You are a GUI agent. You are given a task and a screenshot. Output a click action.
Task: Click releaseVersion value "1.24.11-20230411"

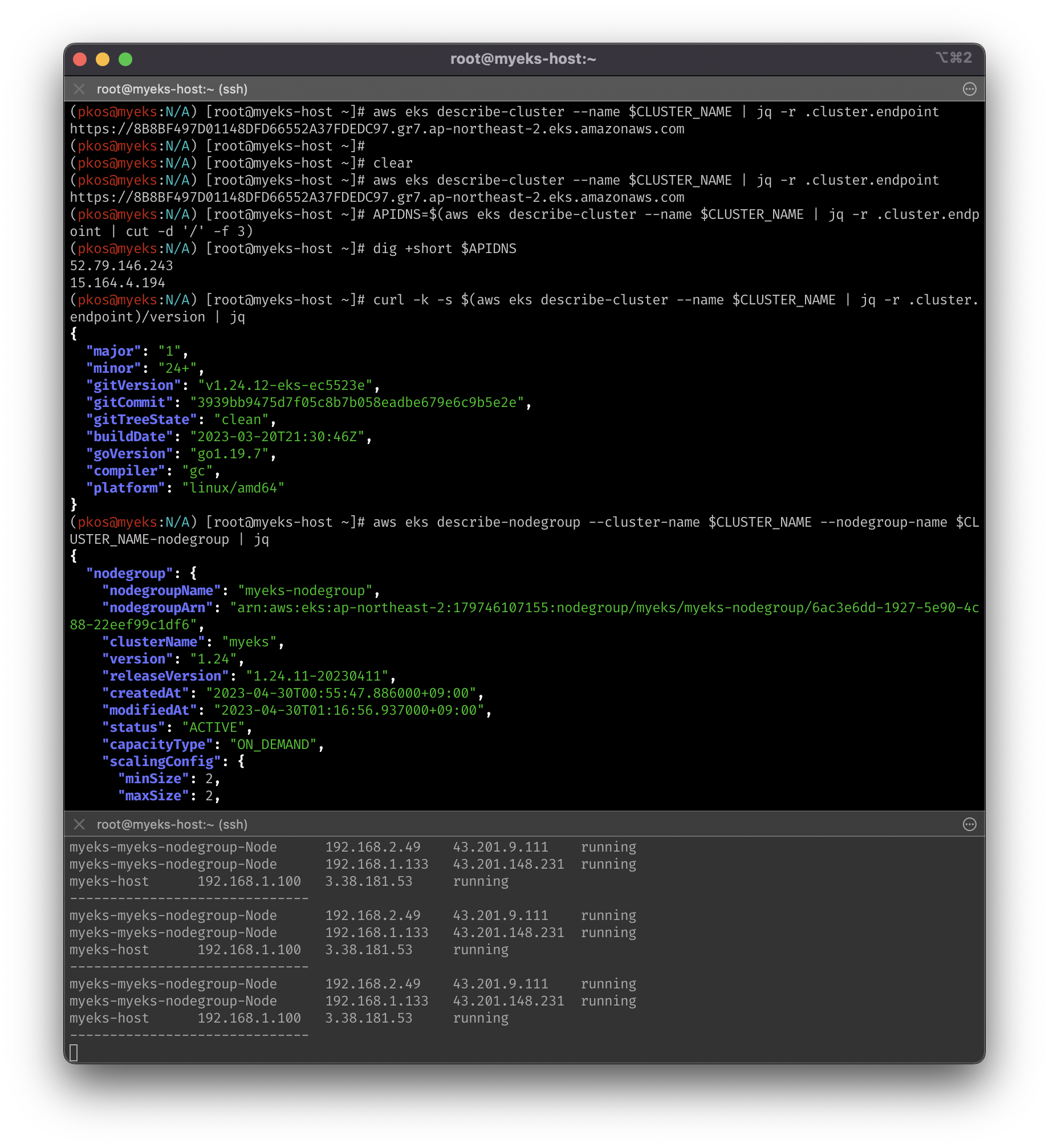317,676
